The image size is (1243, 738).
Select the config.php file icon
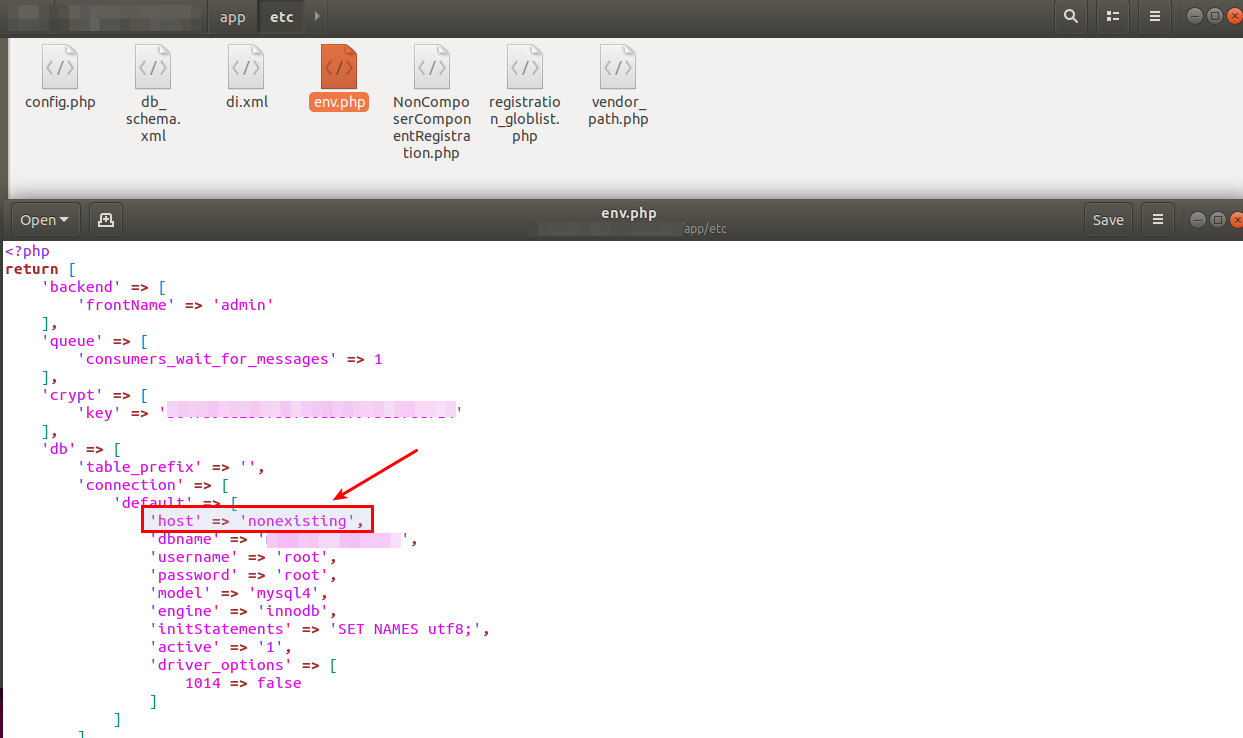click(60, 77)
